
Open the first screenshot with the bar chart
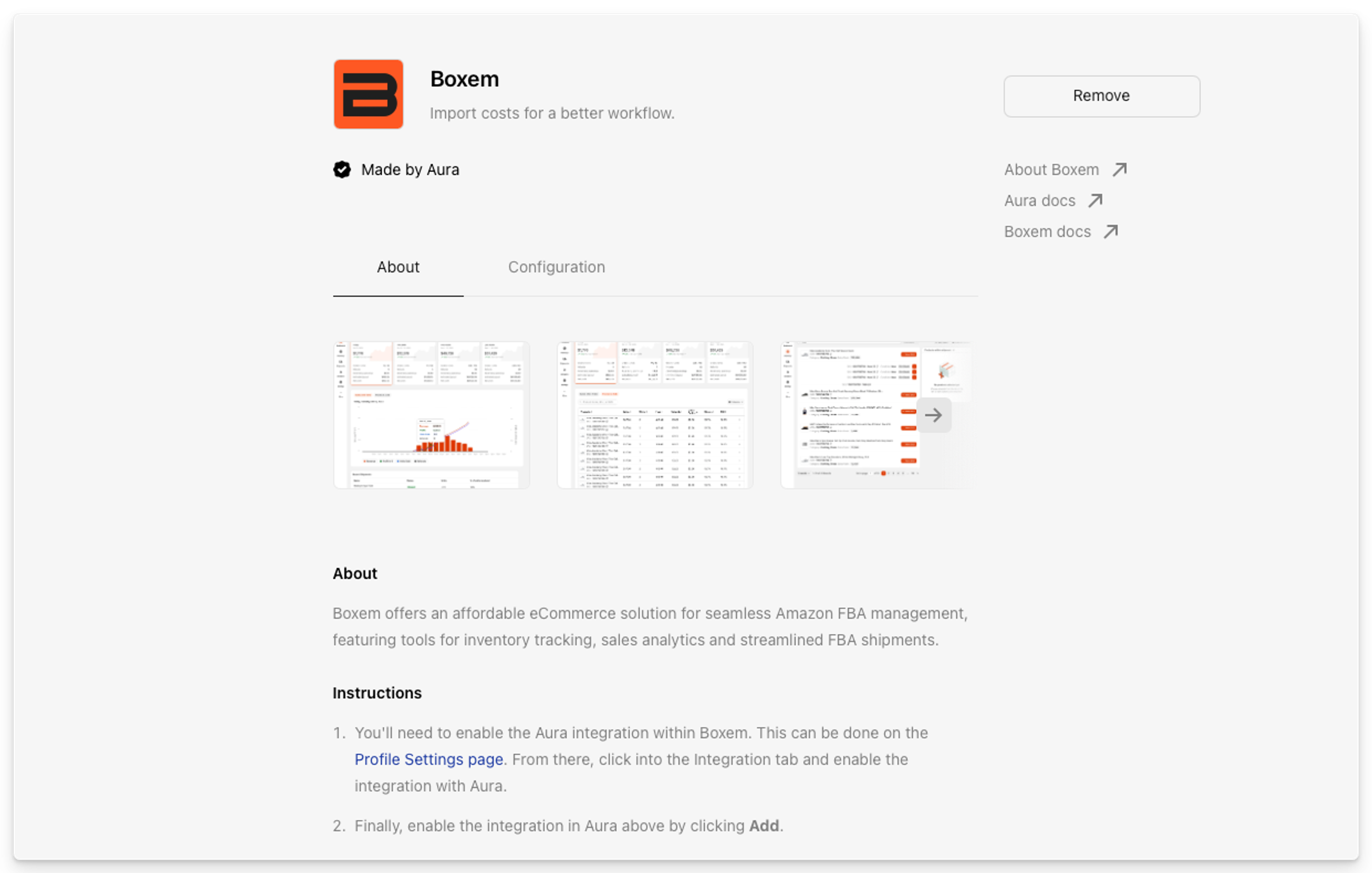tap(431, 415)
